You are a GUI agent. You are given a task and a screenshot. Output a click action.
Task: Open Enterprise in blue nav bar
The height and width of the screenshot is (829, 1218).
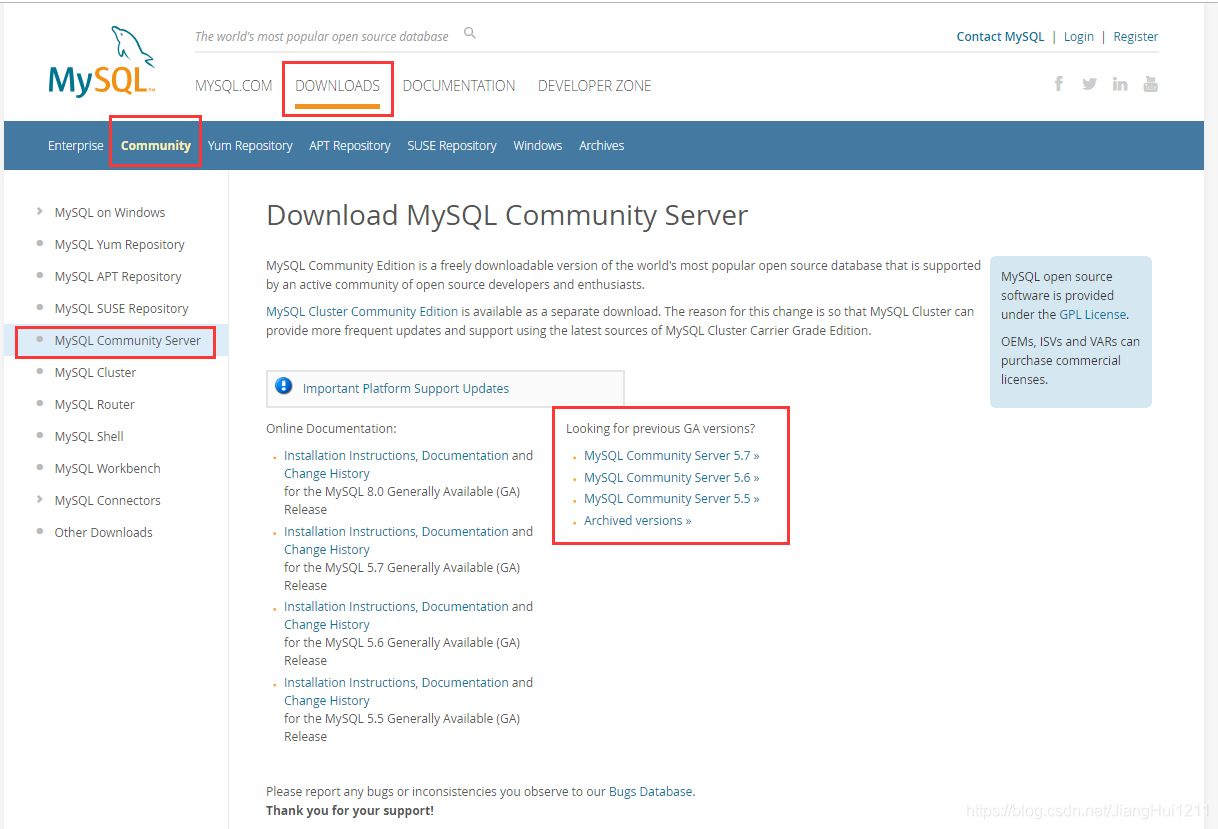pos(76,146)
